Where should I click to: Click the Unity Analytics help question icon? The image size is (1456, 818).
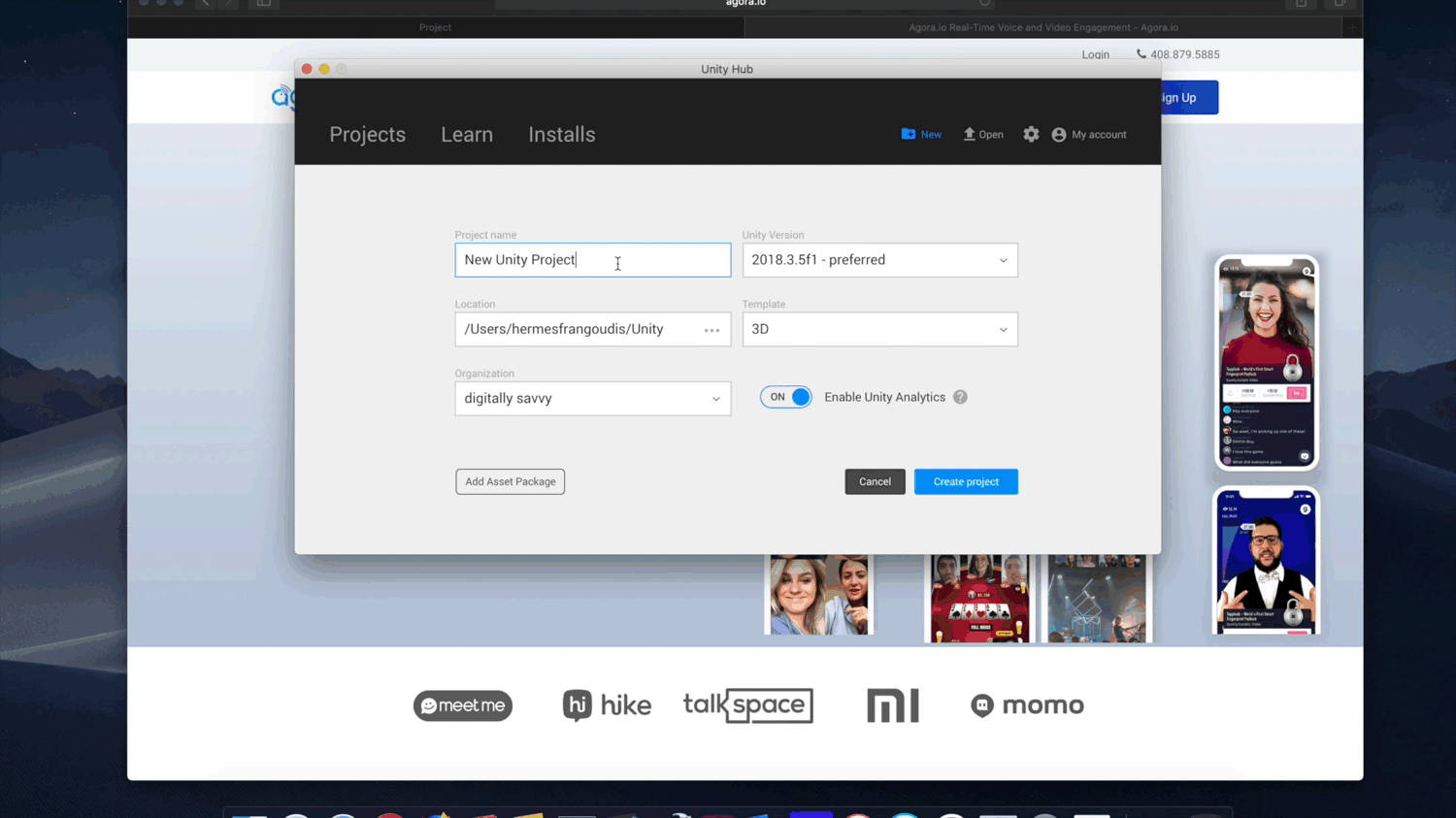(x=960, y=397)
